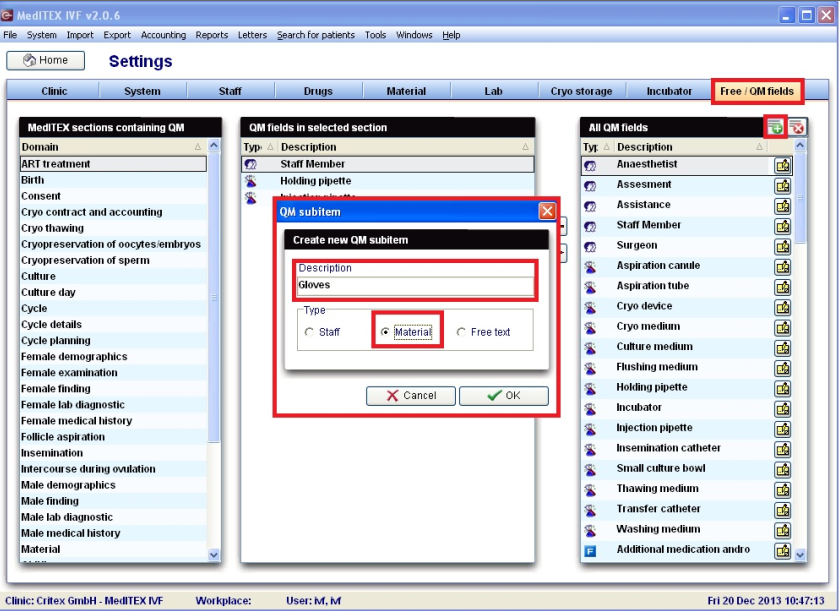Close the QM subitem dialog window
This screenshot has height=611, width=840.
547,211
